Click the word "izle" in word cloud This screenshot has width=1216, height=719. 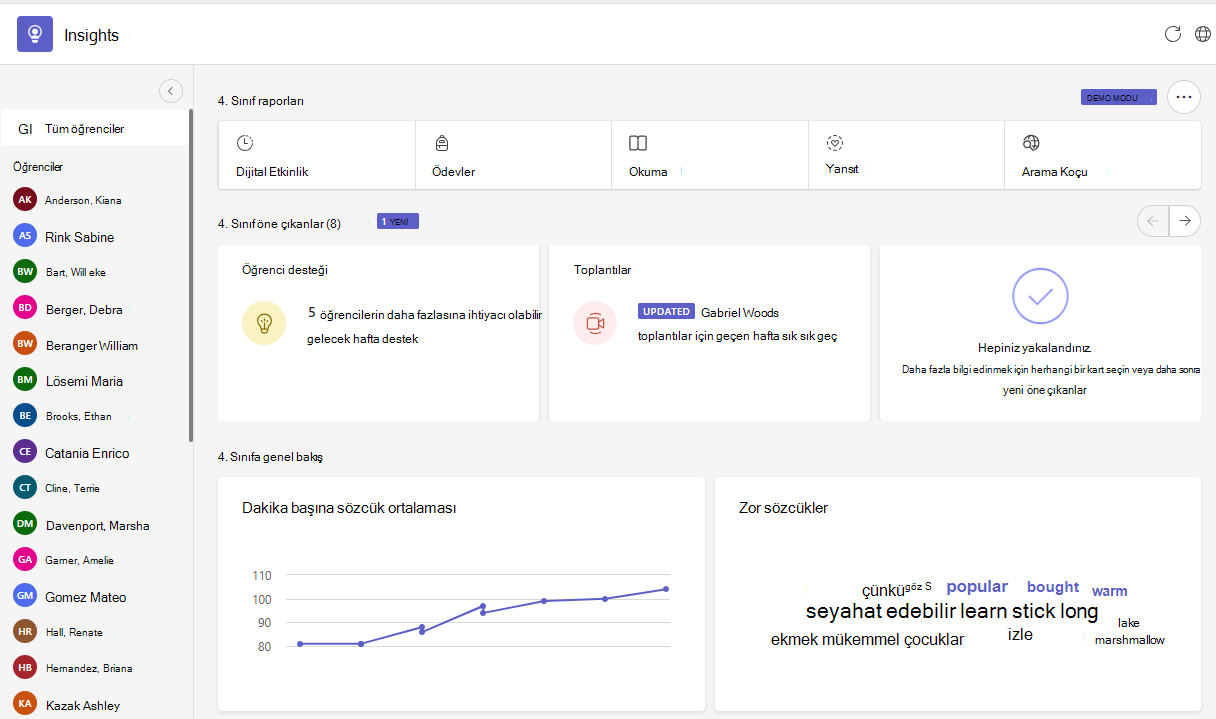[x=1020, y=635]
